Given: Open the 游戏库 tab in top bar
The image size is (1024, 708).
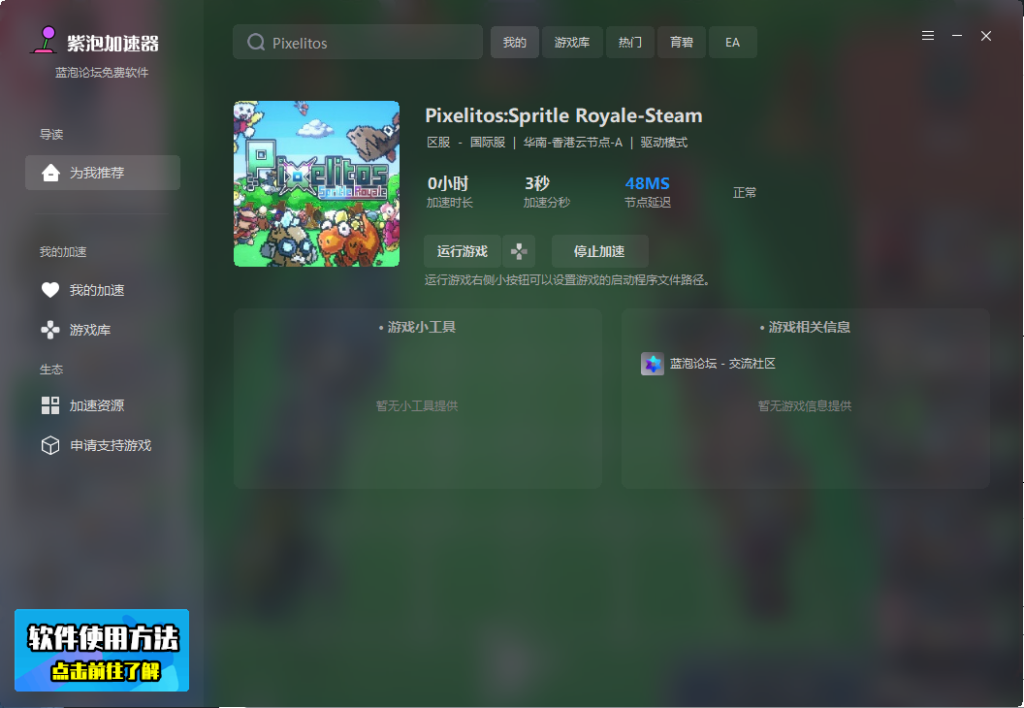Looking at the screenshot, I should tap(572, 42).
